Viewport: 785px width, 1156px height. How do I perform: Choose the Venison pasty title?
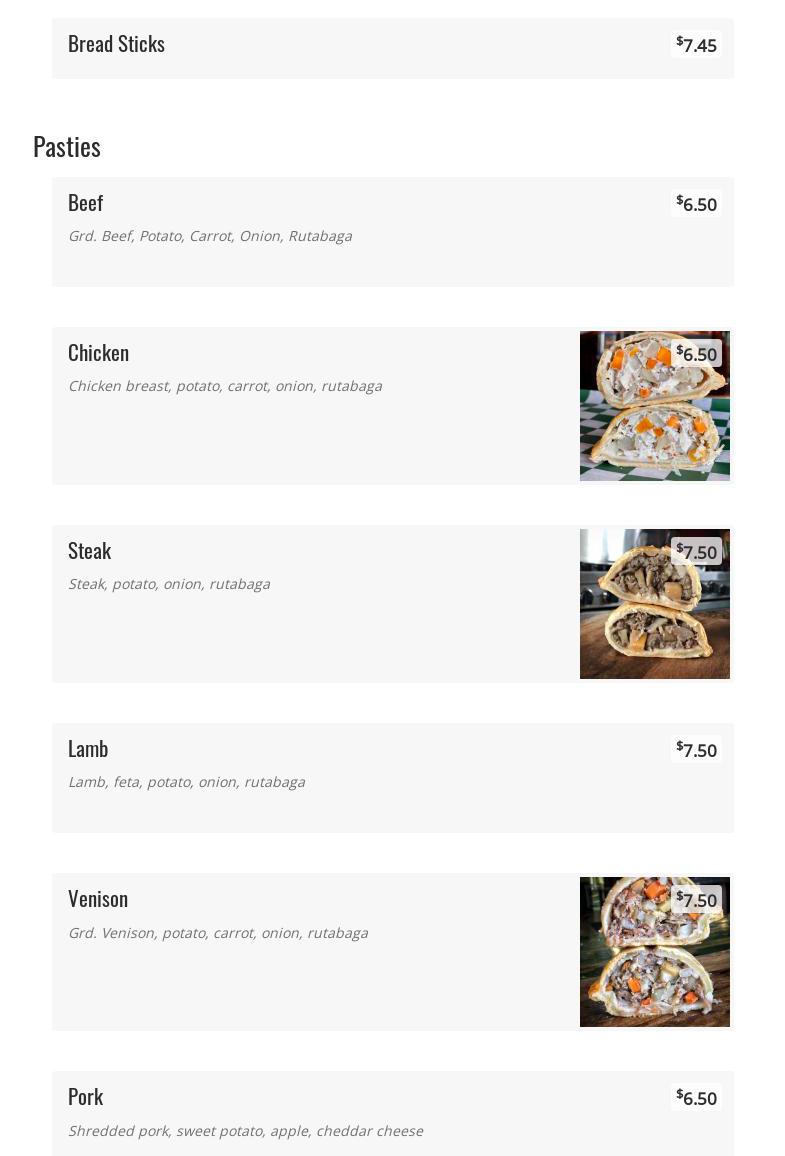(x=98, y=899)
